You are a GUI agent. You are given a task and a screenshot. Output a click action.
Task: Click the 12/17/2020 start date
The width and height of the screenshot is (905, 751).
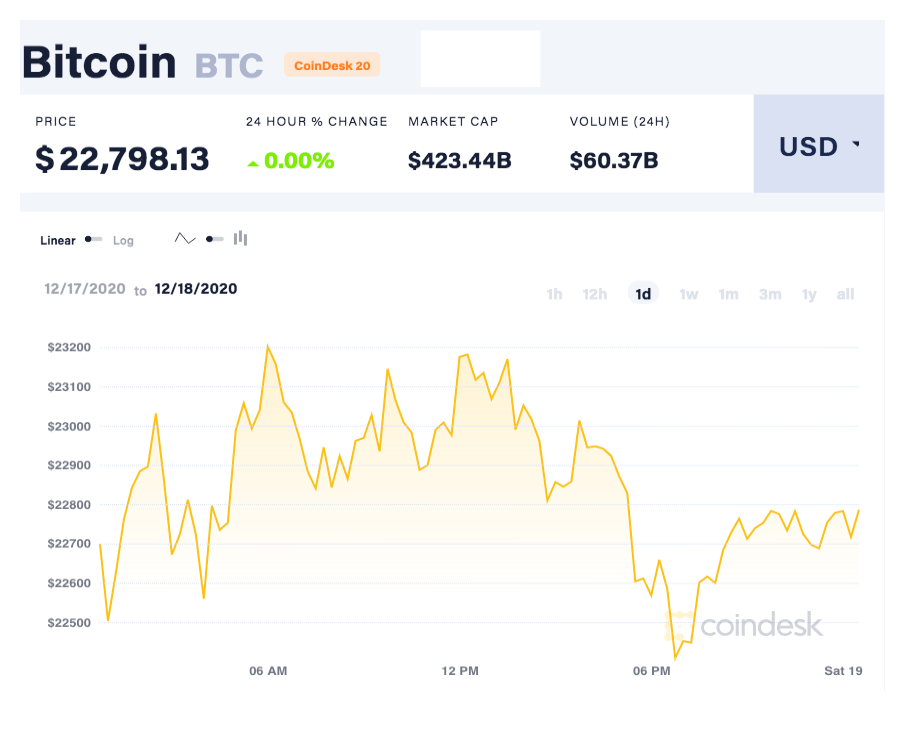point(85,289)
